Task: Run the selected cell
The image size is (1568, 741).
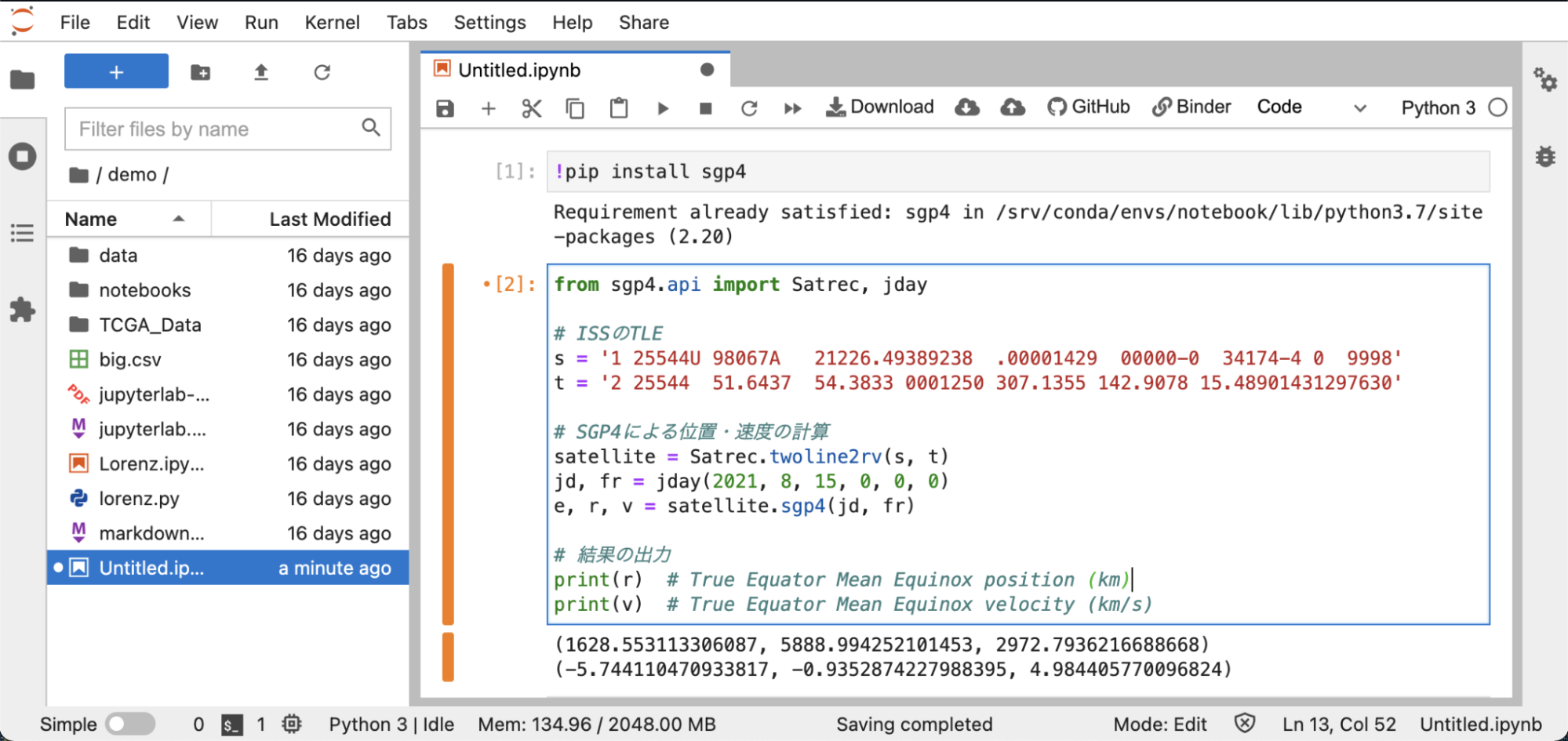Action: [x=662, y=108]
